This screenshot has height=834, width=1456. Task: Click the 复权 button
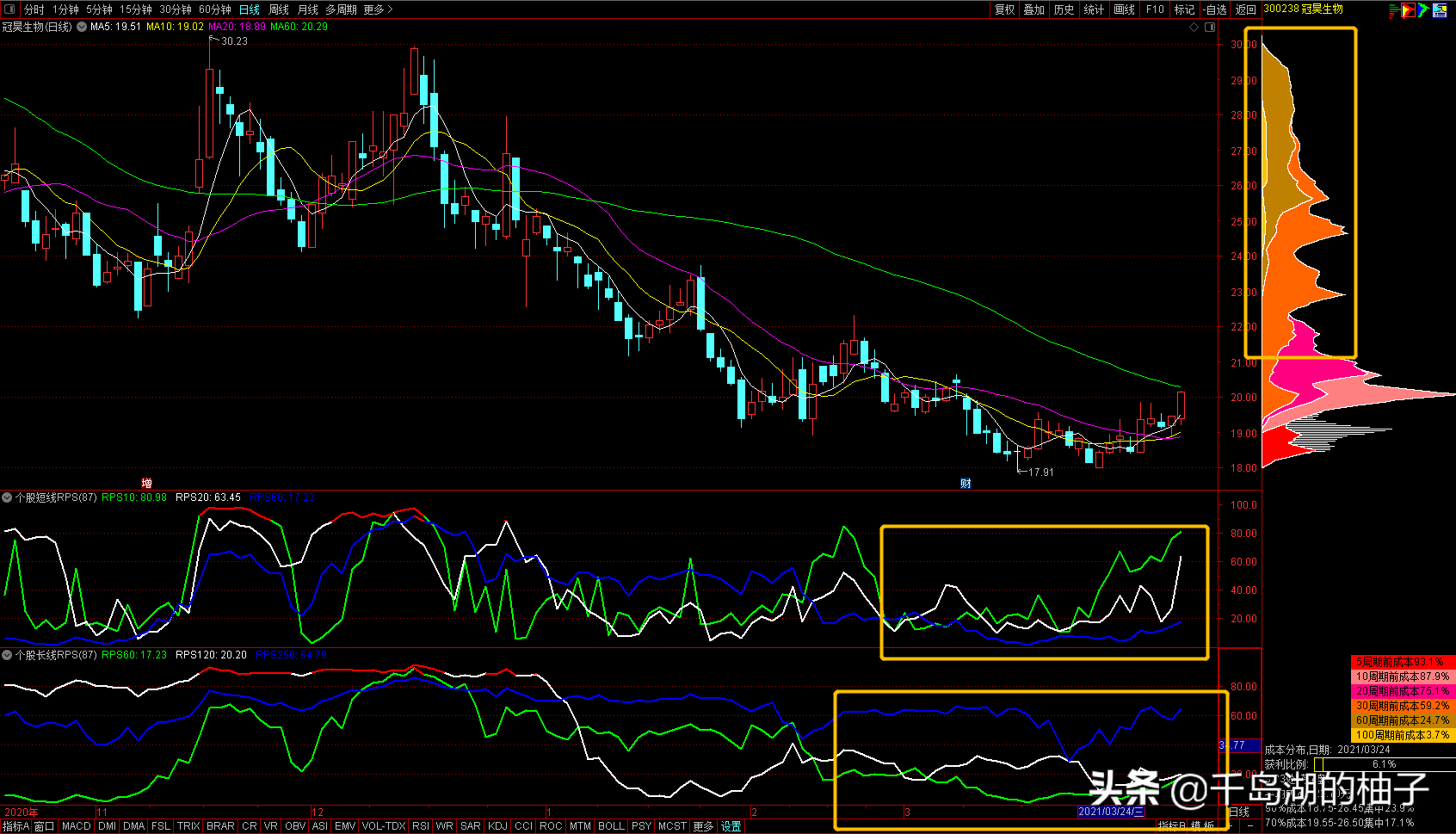coord(1004,9)
